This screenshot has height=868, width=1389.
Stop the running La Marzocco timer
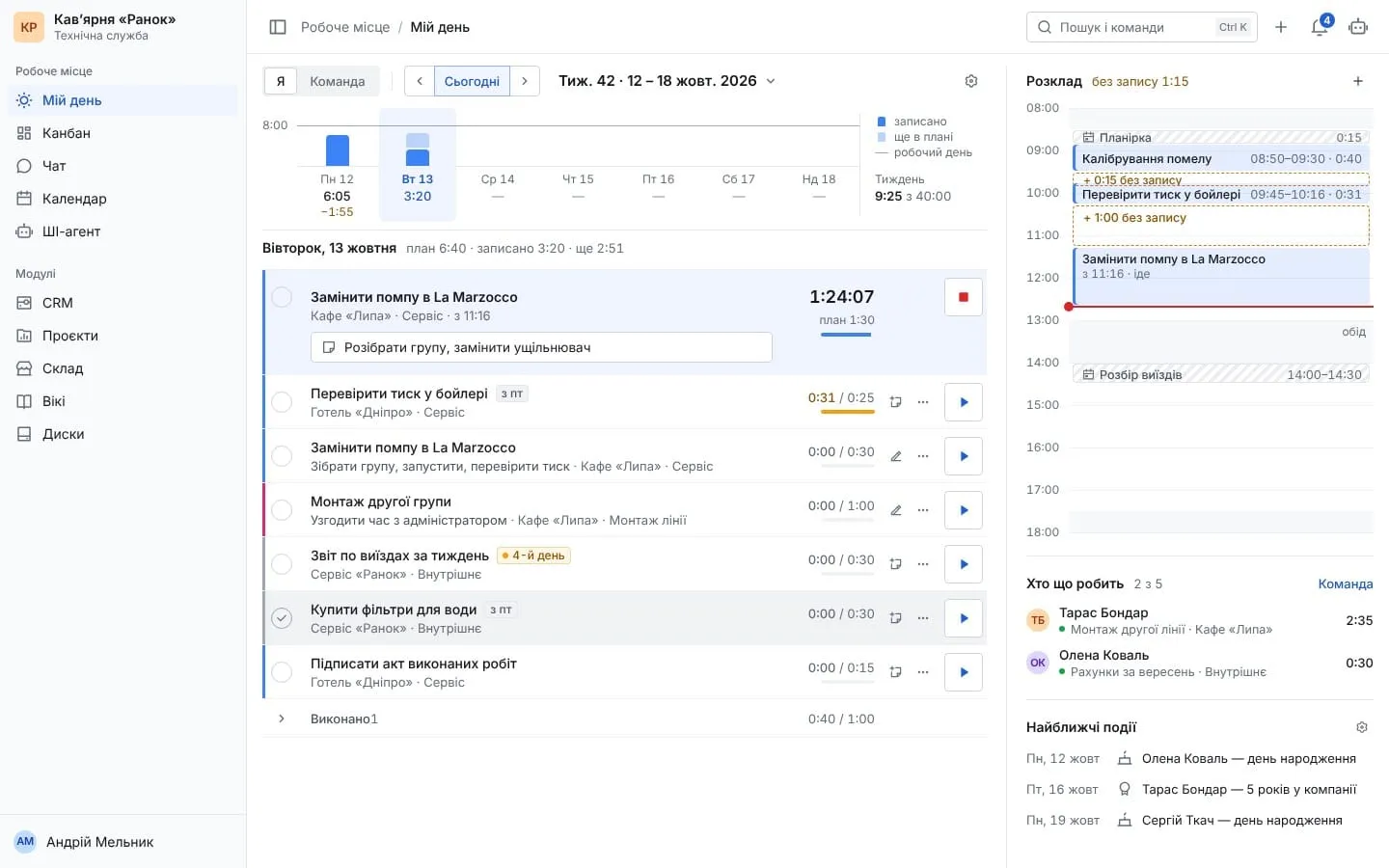[963, 297]
